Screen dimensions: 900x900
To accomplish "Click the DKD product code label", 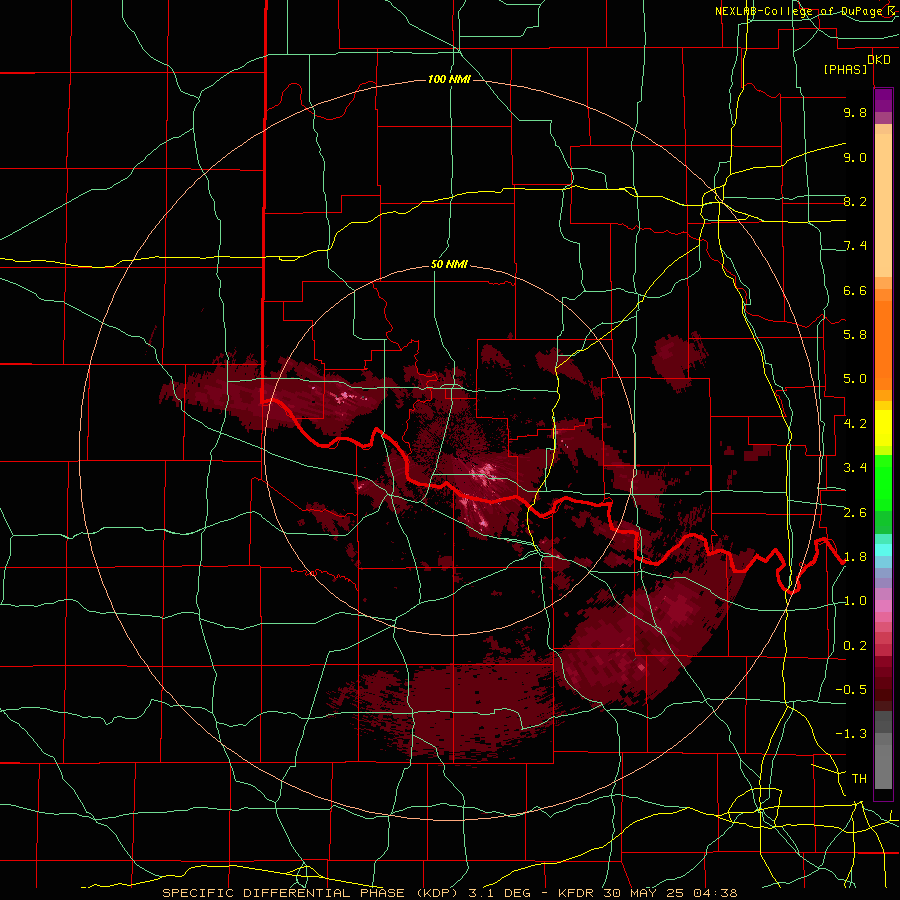I will pos(879,60).
